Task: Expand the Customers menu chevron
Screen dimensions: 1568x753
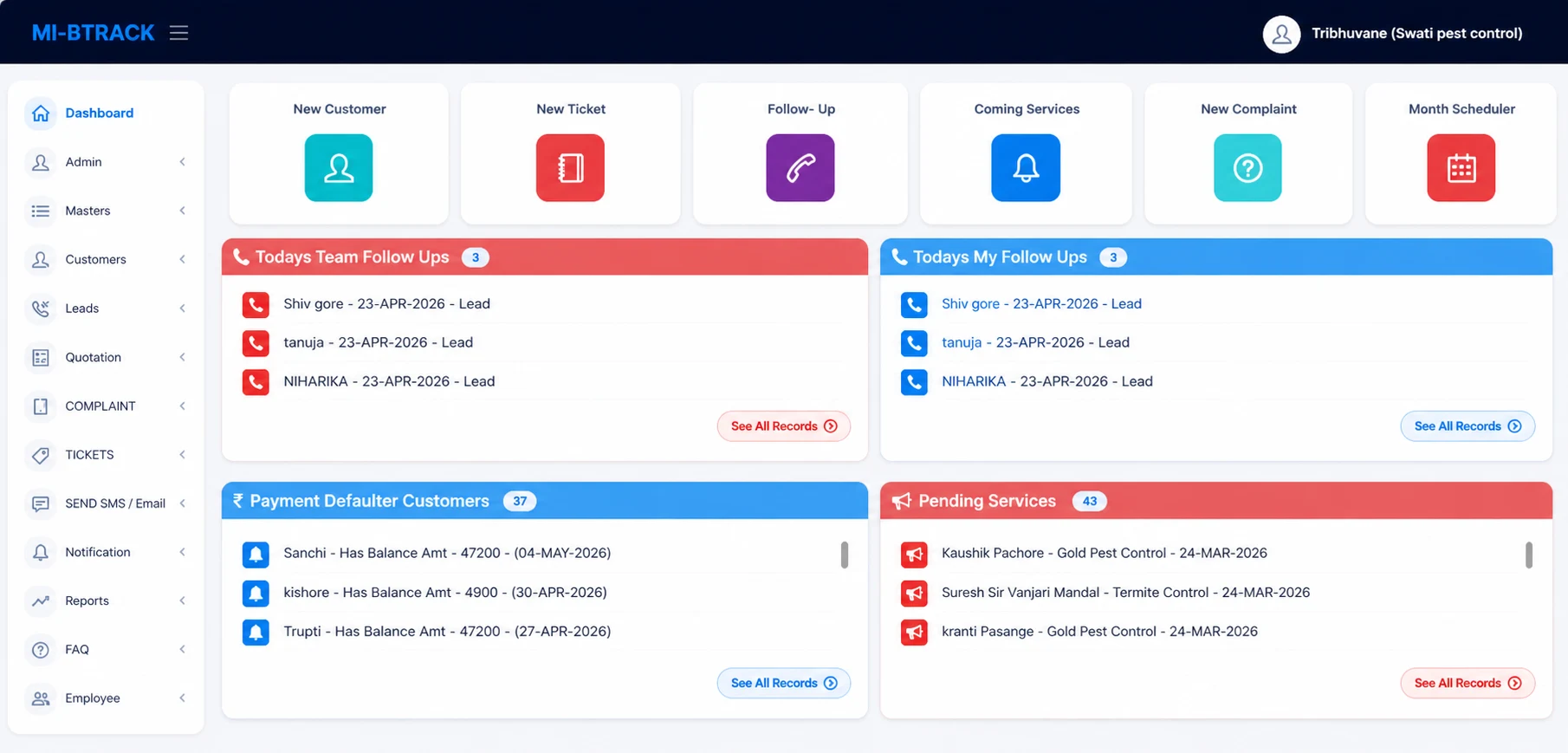Action: coord(182,259)
